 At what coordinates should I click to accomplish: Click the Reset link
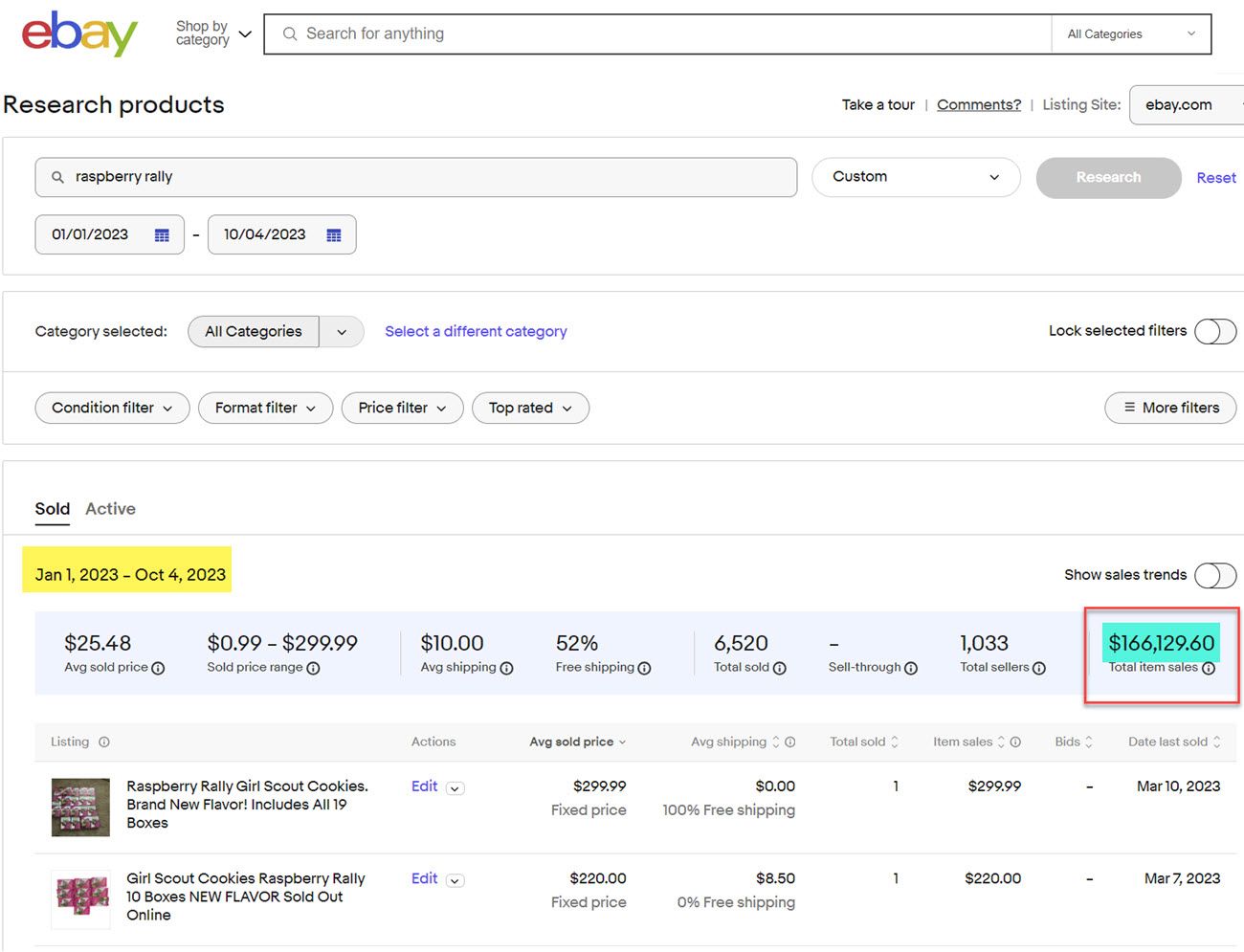coord(1215,178)
